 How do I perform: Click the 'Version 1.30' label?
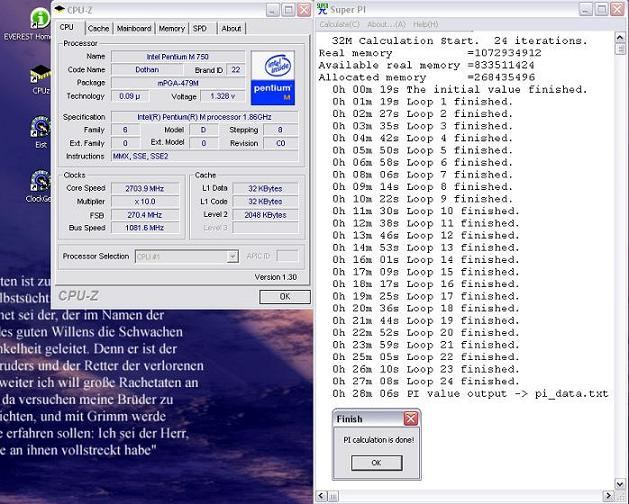click(276, 277)
